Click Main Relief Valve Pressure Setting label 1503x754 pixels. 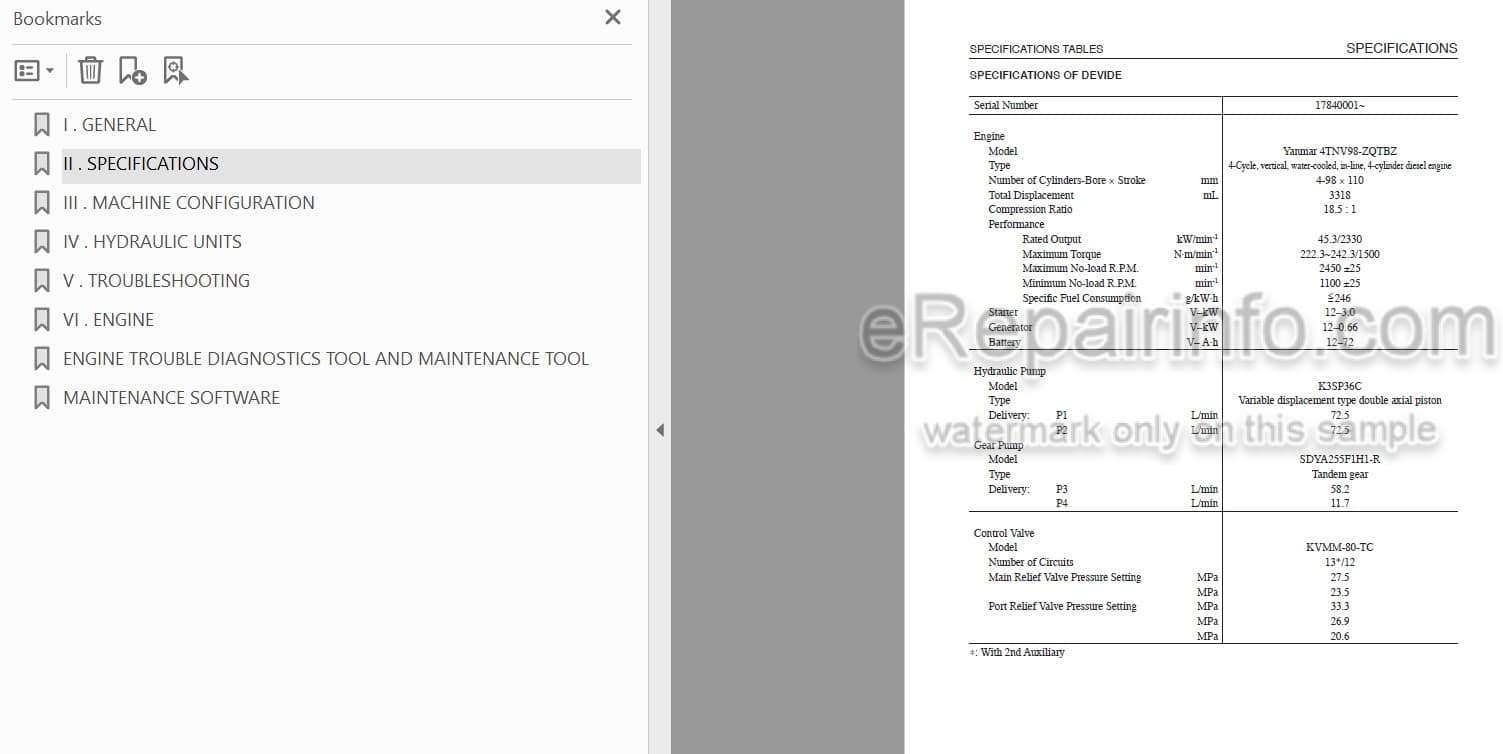(1064, 577)
